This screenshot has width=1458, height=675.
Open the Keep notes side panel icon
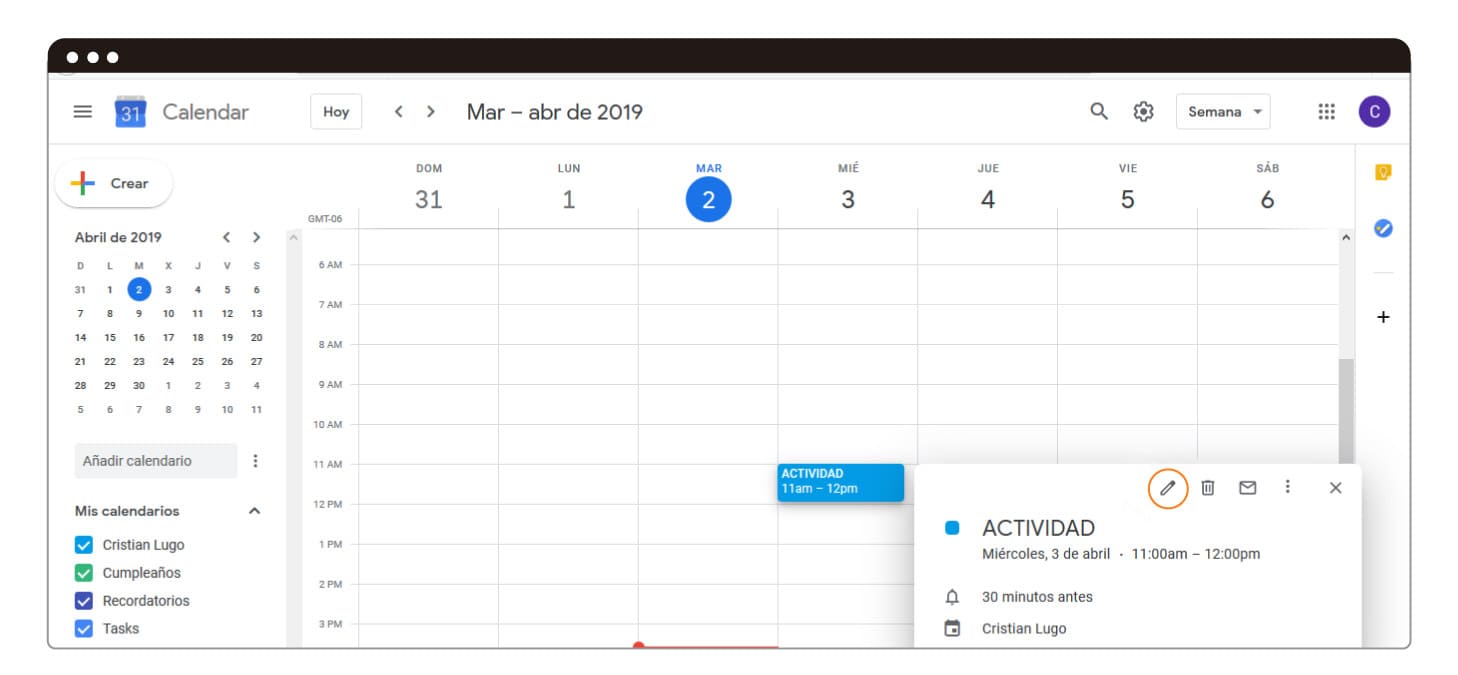(x=1383, y=173)
